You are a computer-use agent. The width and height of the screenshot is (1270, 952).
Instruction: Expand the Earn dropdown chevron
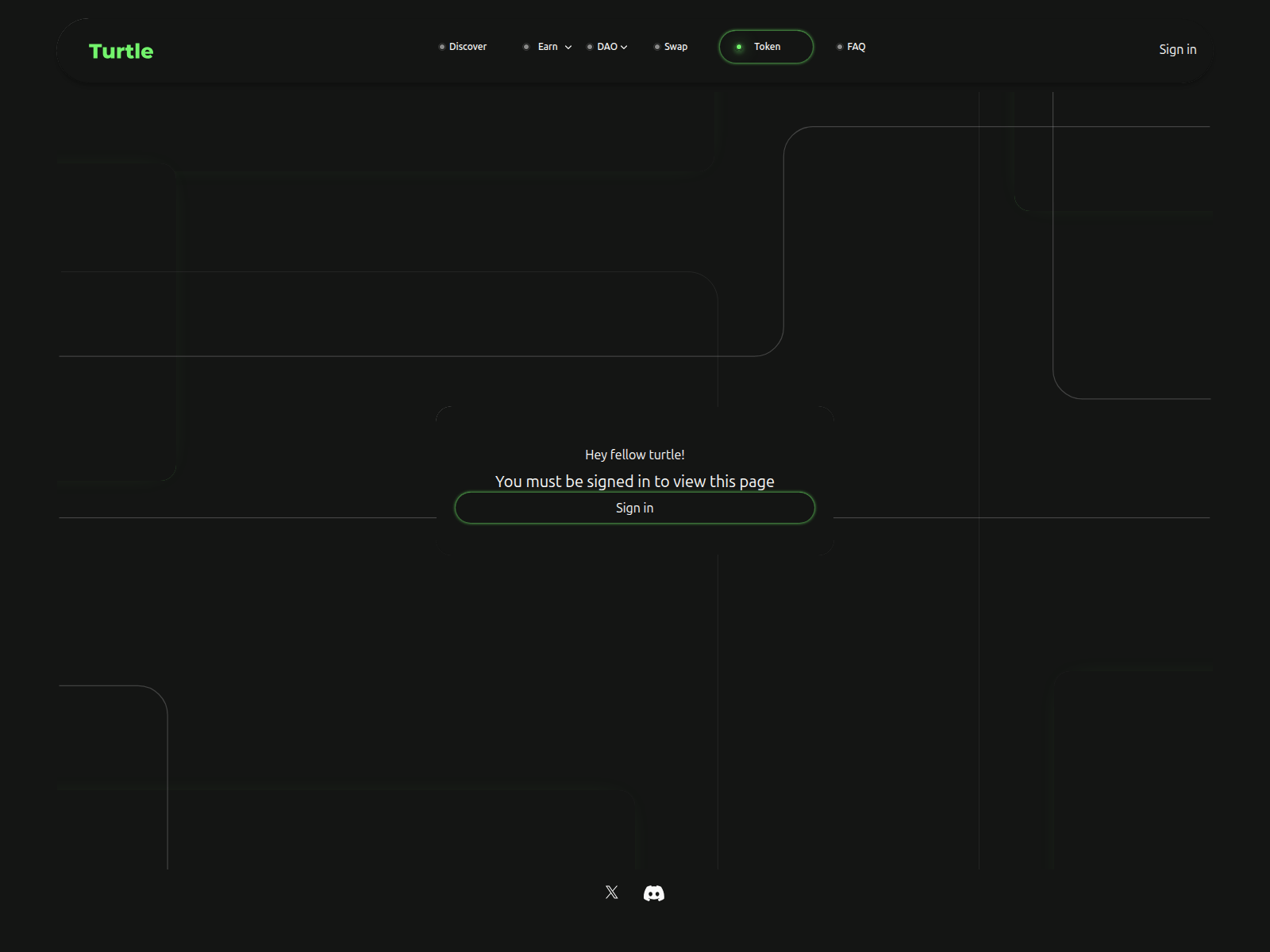tap(567, 48)
